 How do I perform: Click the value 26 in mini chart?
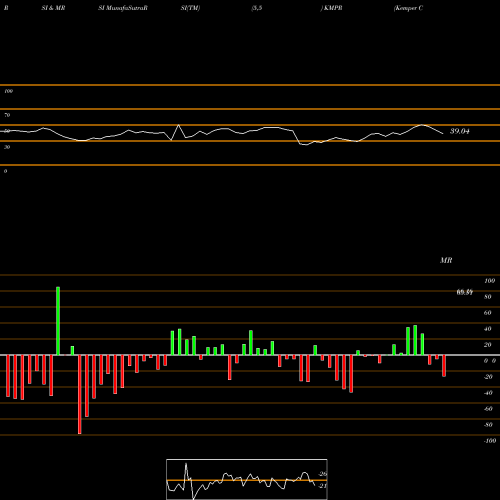click(x=323, y=474)
